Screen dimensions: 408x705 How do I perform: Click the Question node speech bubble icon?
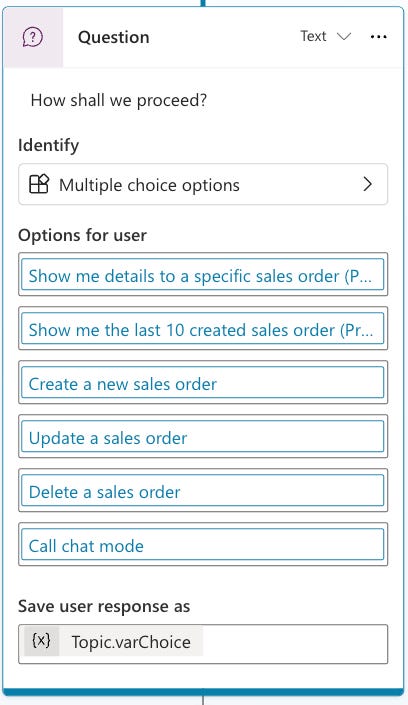tap(33, 37)
